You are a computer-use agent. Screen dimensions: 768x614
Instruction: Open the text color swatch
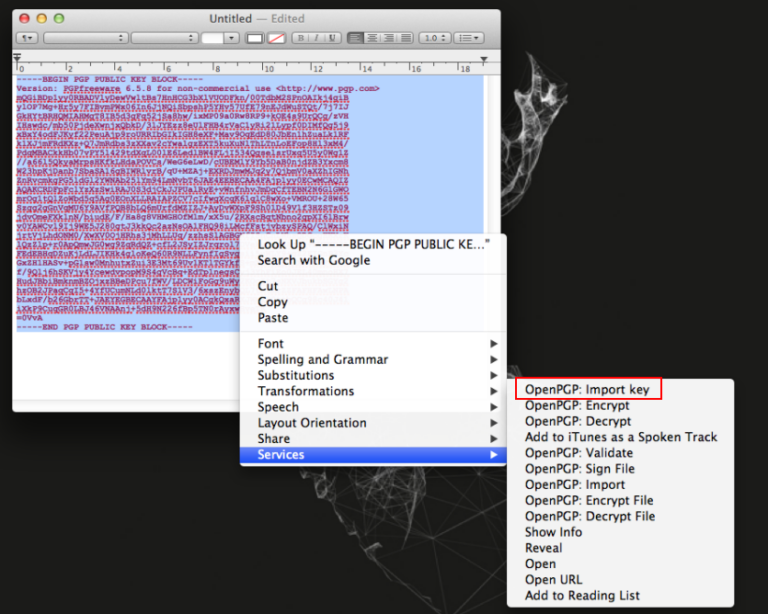click(x=255, y=38)
